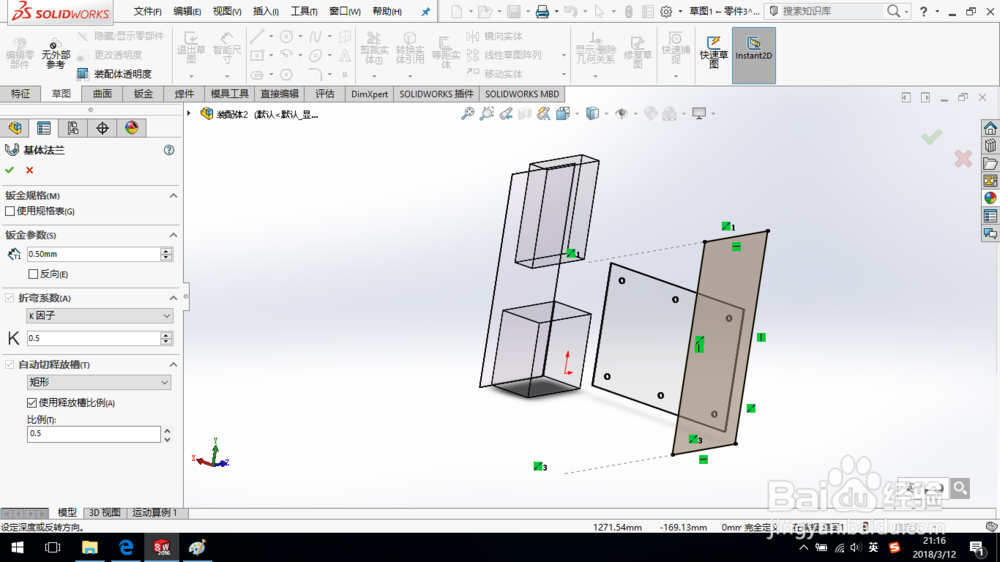Open the Design Library task pane icon
Screen dimensions: 1000x562
(990, 146)
